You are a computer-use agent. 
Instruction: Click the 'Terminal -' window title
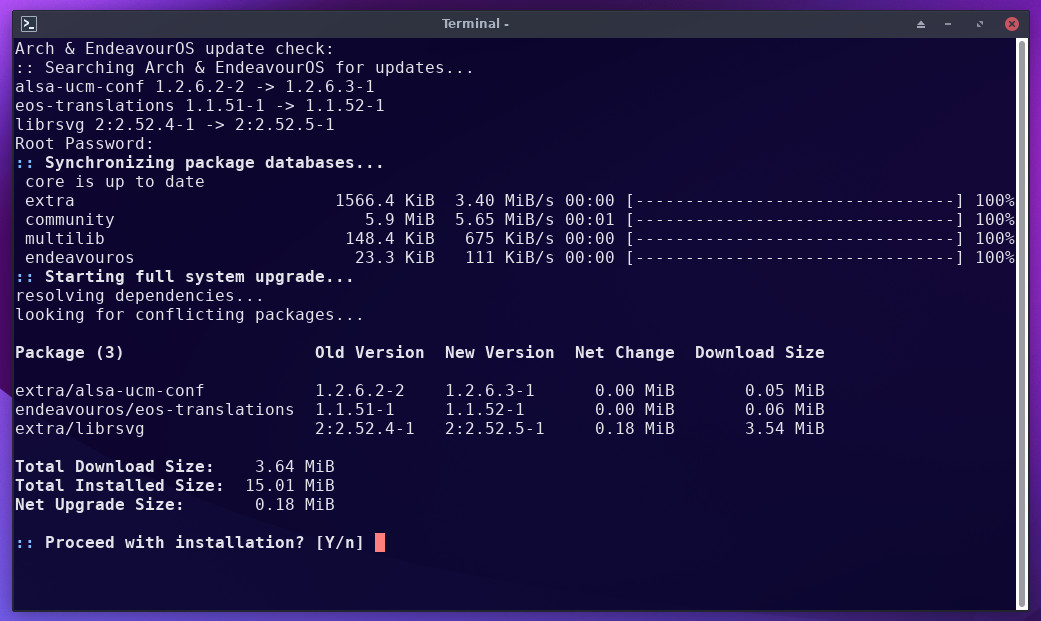coord(475,24)
